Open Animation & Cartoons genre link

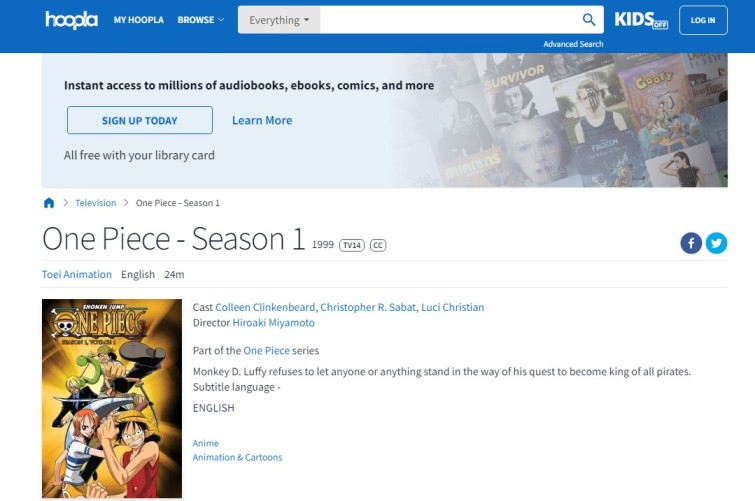[x=237, y=457]
